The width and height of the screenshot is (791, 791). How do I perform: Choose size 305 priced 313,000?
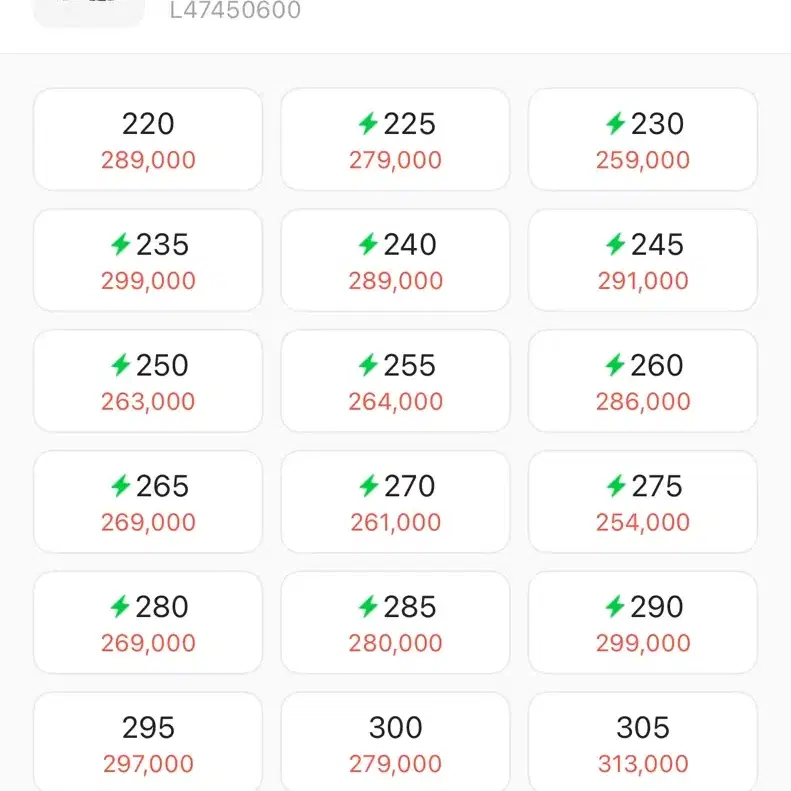click(643, 743)
